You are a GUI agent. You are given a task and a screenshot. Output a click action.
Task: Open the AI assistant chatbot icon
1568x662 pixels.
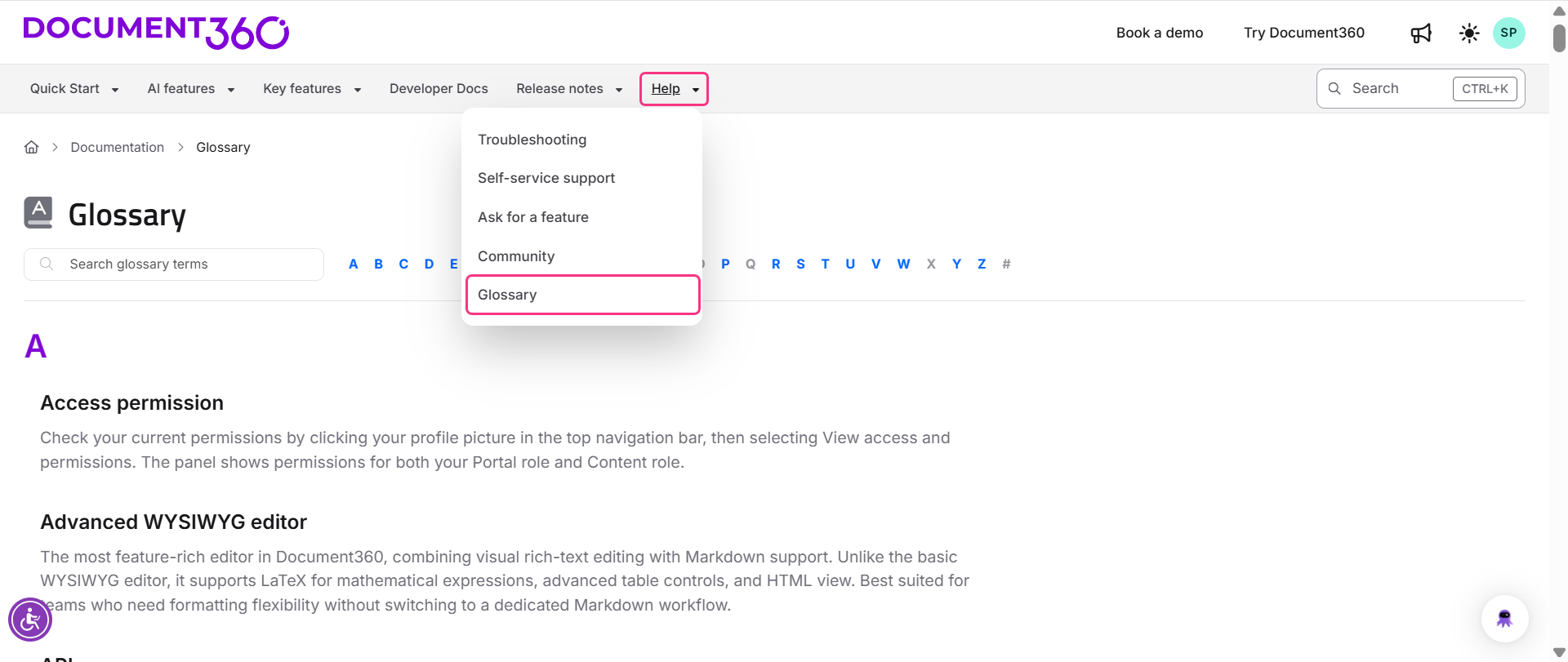point(1504,619)
